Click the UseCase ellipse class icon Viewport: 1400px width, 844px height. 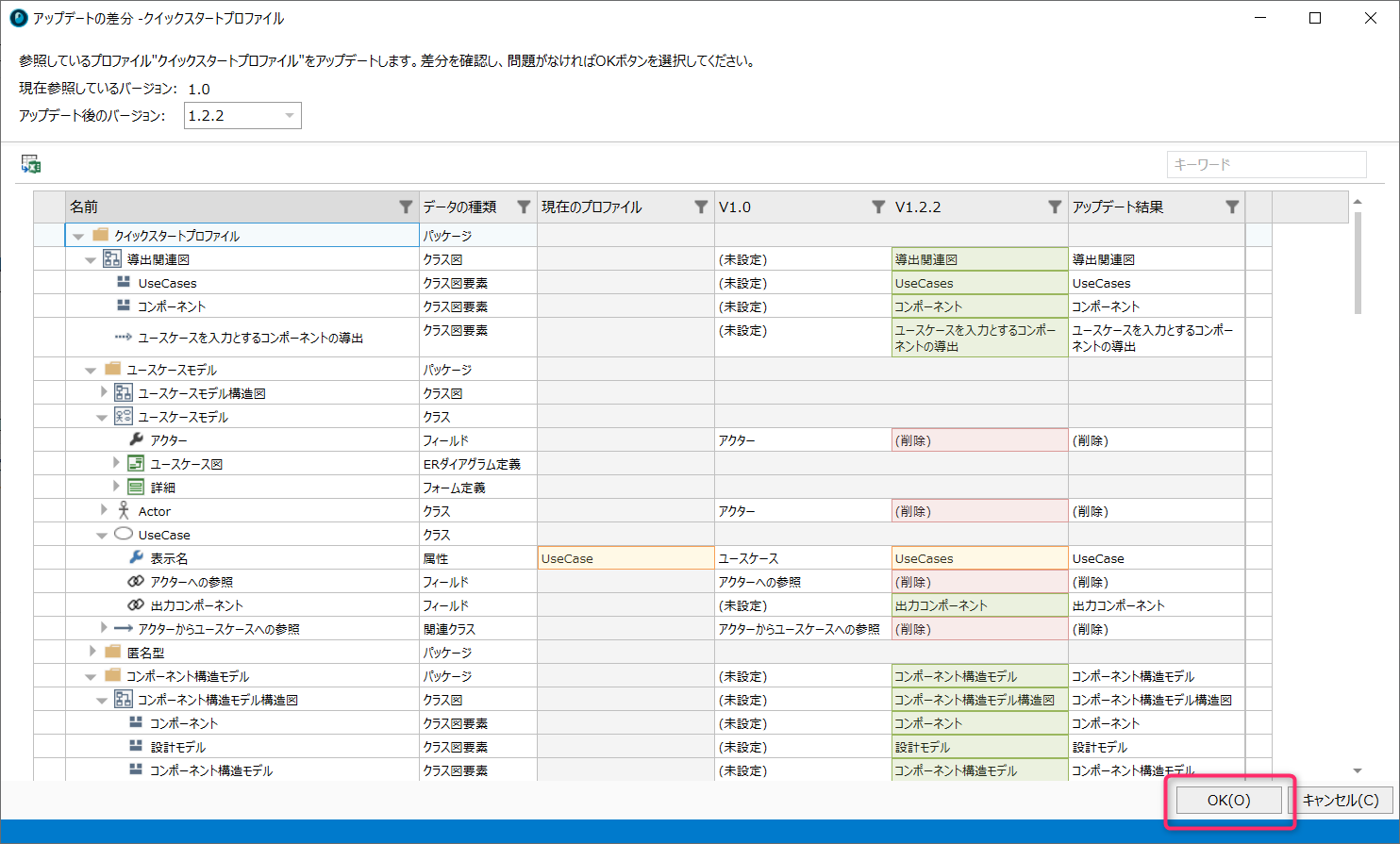pyautogui.click(x=124, y=534)
